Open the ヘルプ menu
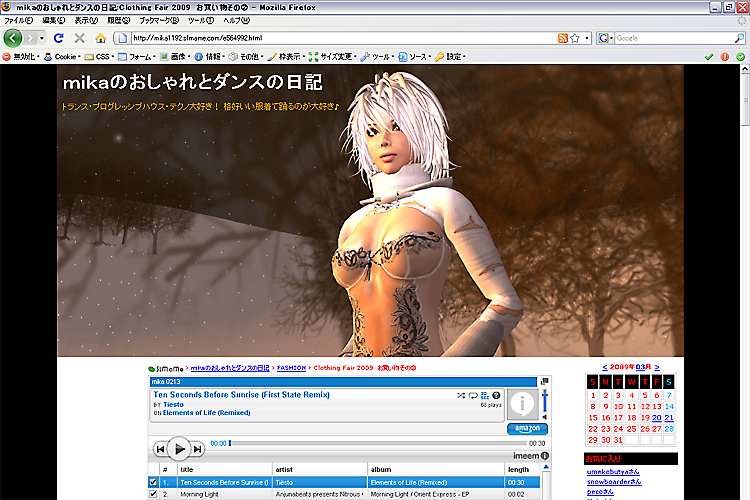Viewport: 750px width, 500px height. point(236,21)
